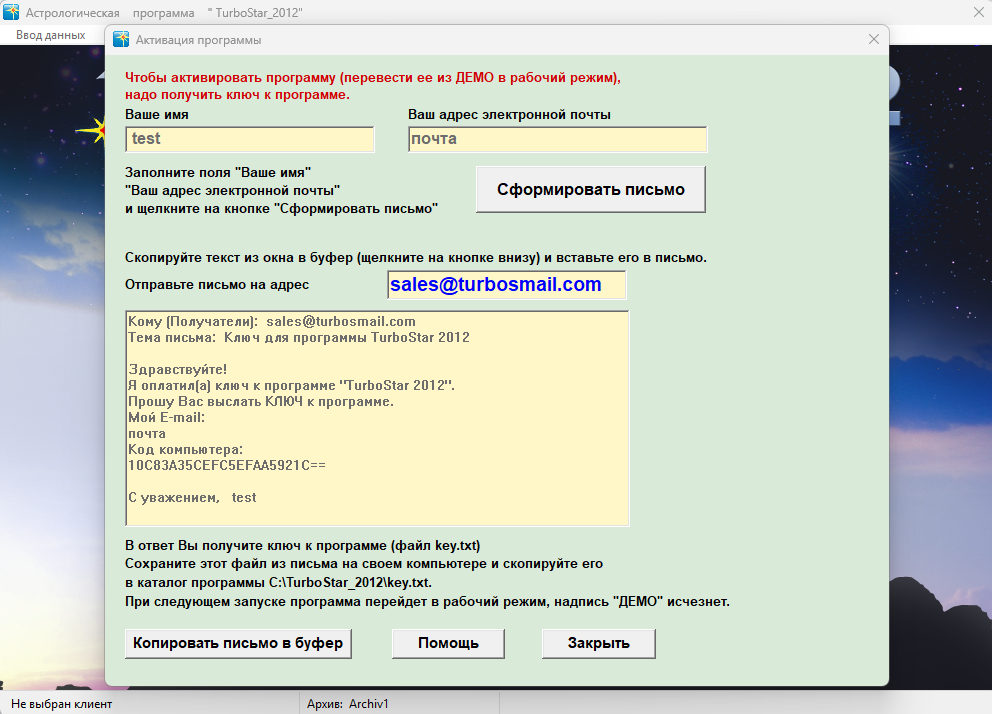Click the activation dialog title bar icon
Viewport: 992px width, 714px height.
[121, 39]
